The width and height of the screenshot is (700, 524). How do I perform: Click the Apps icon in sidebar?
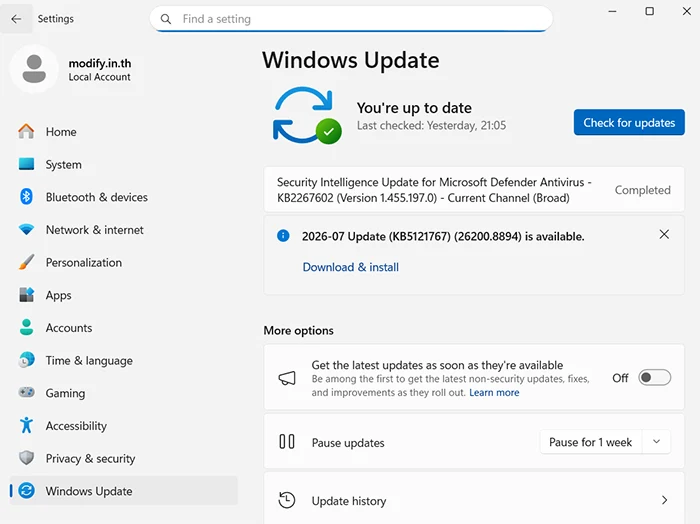tap(26, 295)
